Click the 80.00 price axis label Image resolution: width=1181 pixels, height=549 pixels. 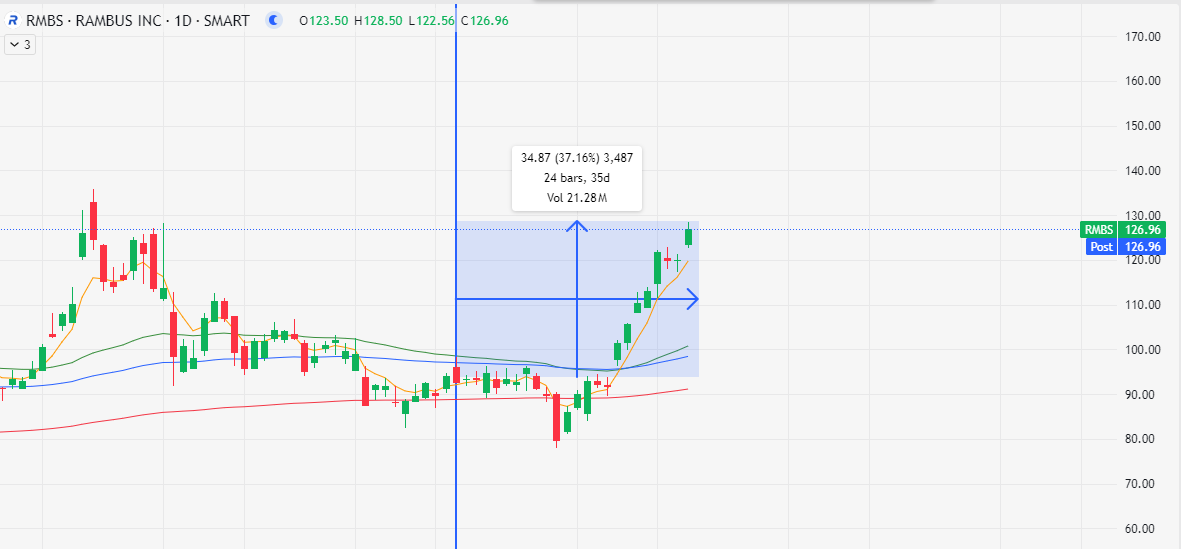[x=1142, y=439]
